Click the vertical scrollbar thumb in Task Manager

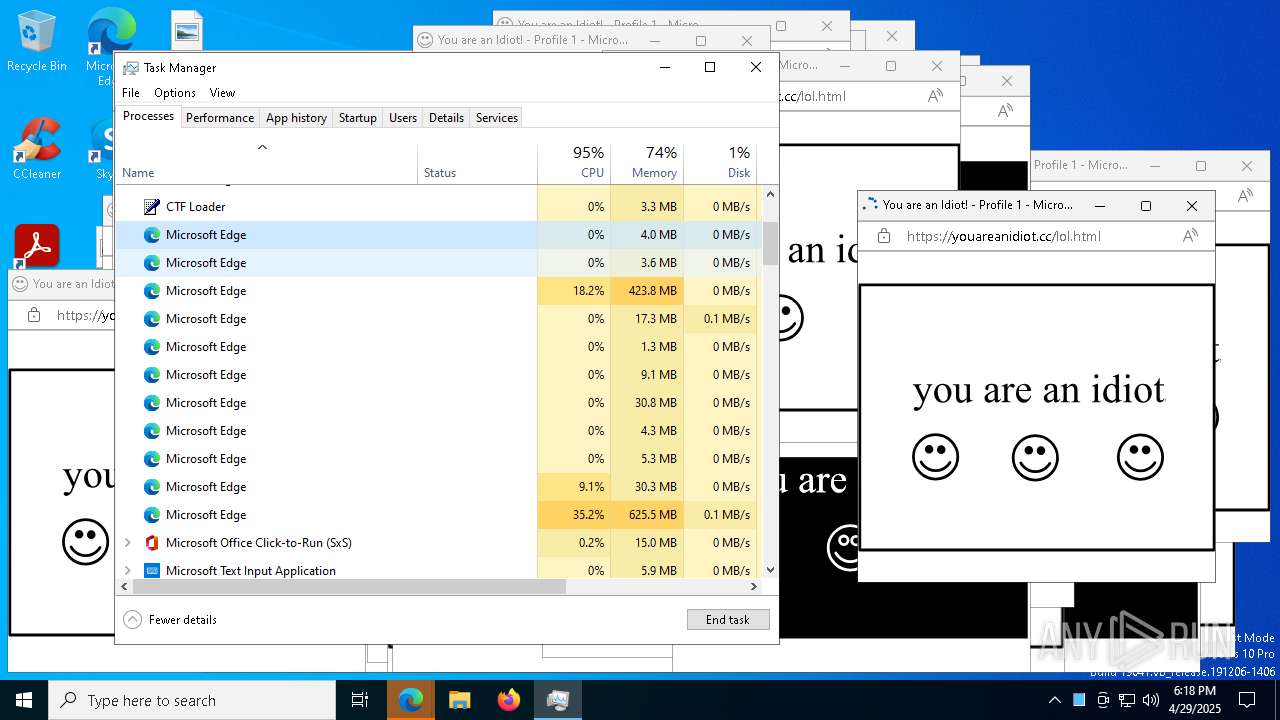770,243
